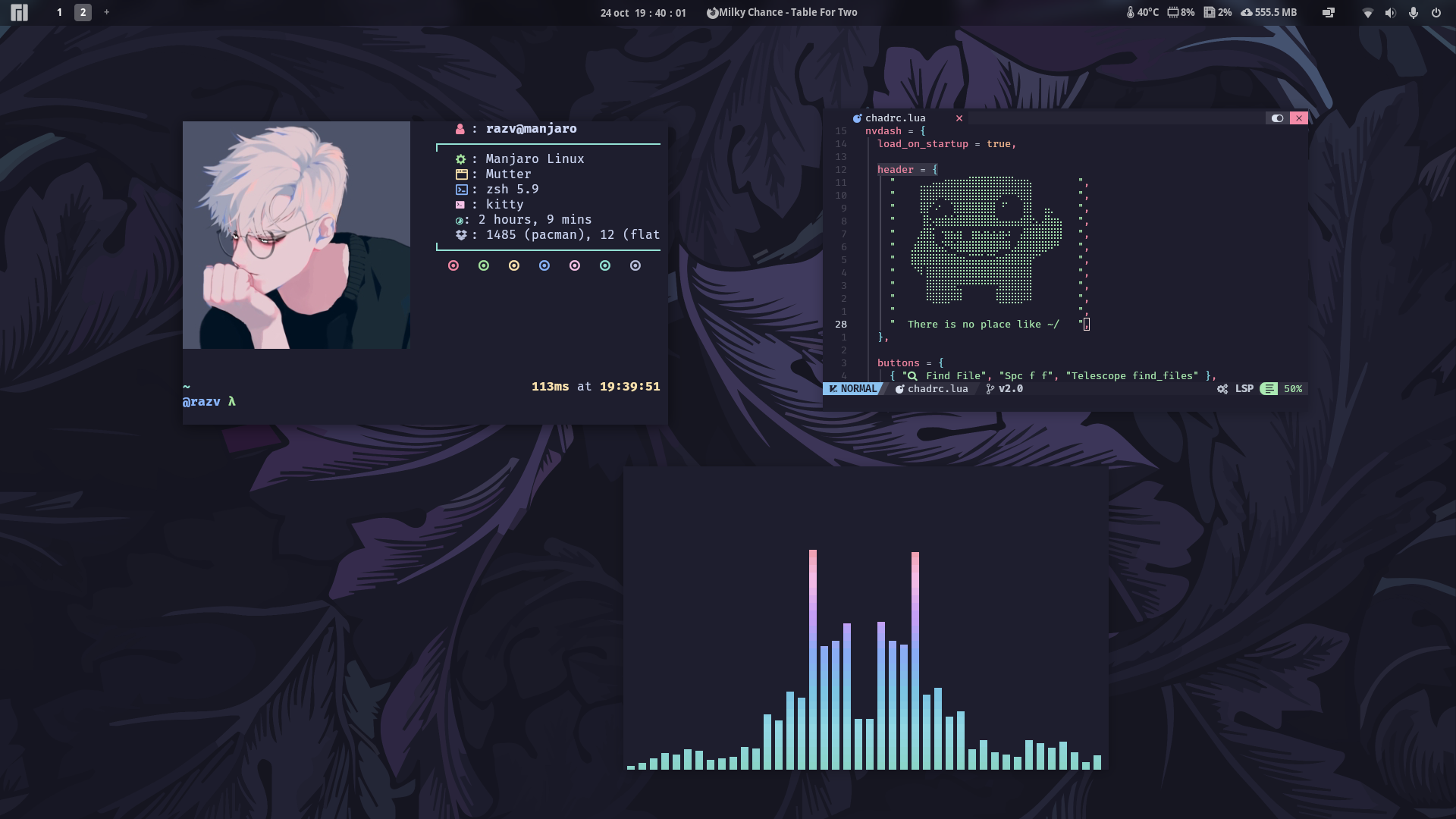Click the LSP gears icon in statusline
The width and height of the screenshot is (1456, 819).
[x=1222, y=388]
